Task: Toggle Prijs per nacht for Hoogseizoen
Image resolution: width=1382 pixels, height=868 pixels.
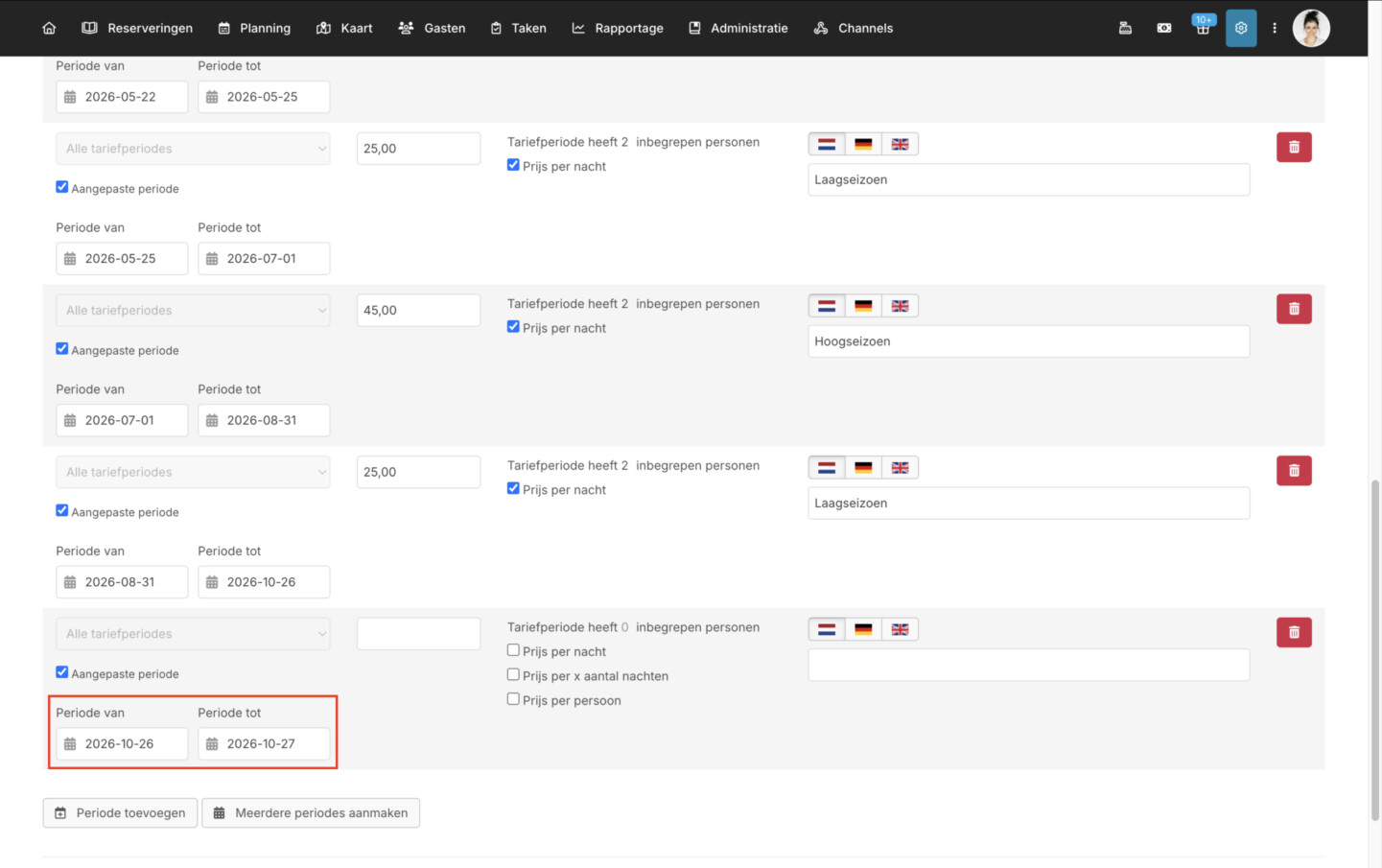Action: click(513, 327)
